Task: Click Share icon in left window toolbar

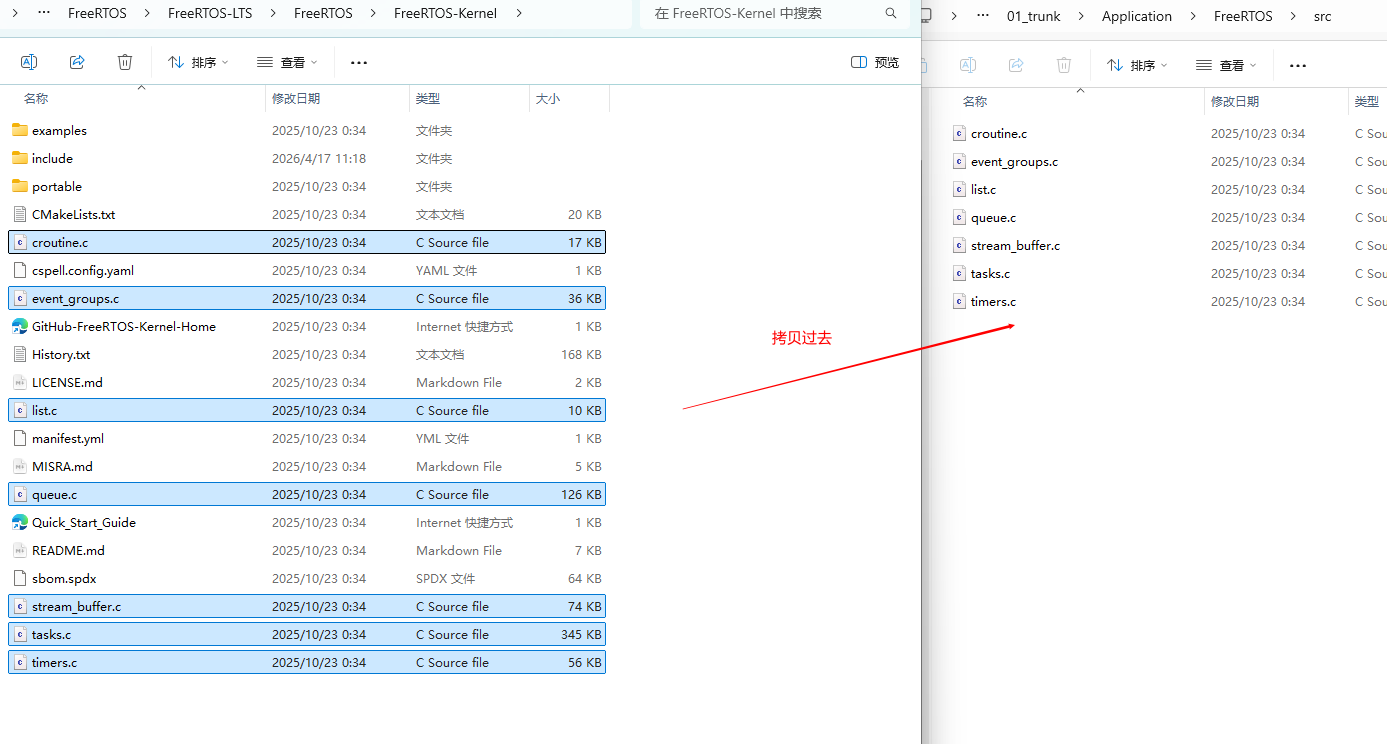Action: pyautogui.click(x=77, y=62)
